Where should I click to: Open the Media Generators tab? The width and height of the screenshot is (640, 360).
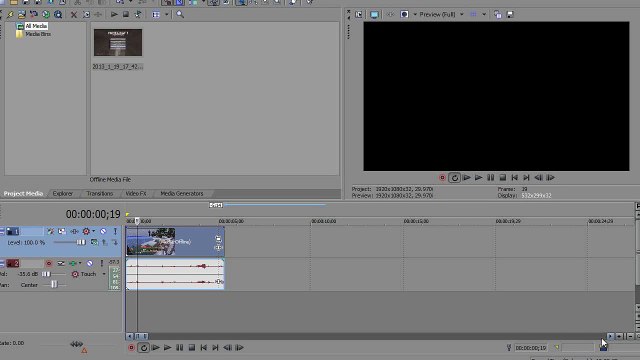(x=182, y=193)
